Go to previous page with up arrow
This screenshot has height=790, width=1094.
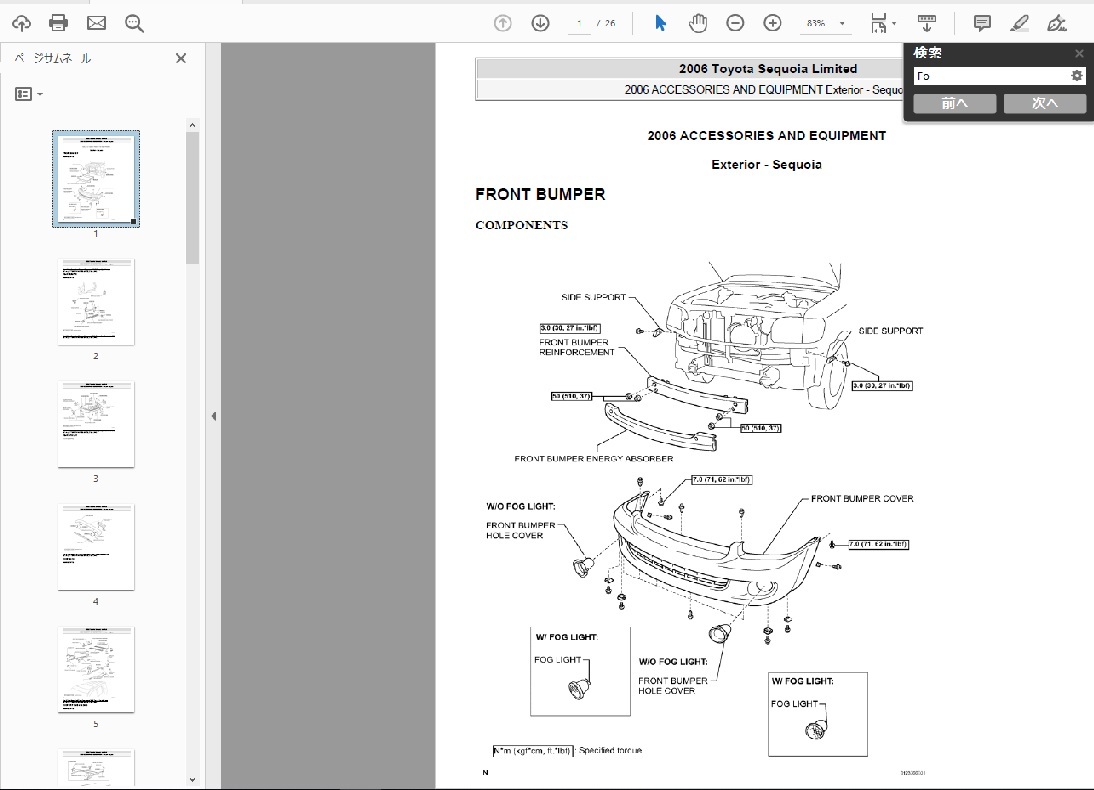502,23
